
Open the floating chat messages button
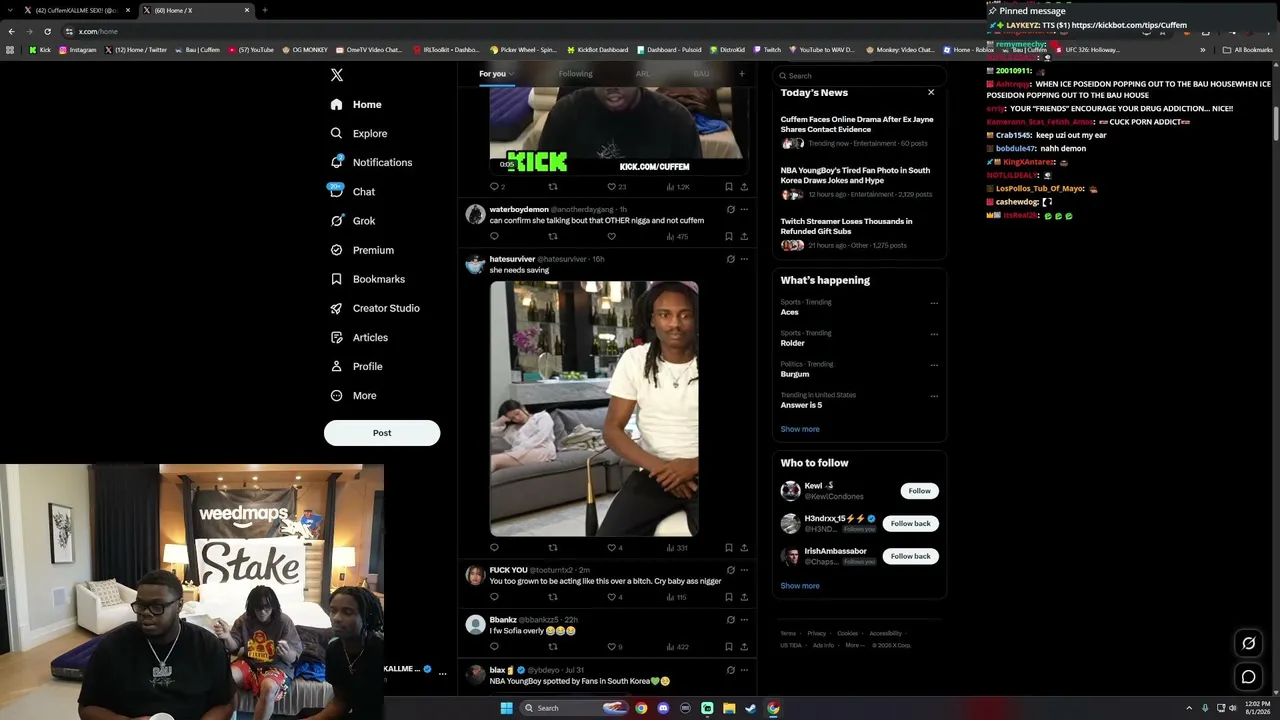click(1248, 677)
